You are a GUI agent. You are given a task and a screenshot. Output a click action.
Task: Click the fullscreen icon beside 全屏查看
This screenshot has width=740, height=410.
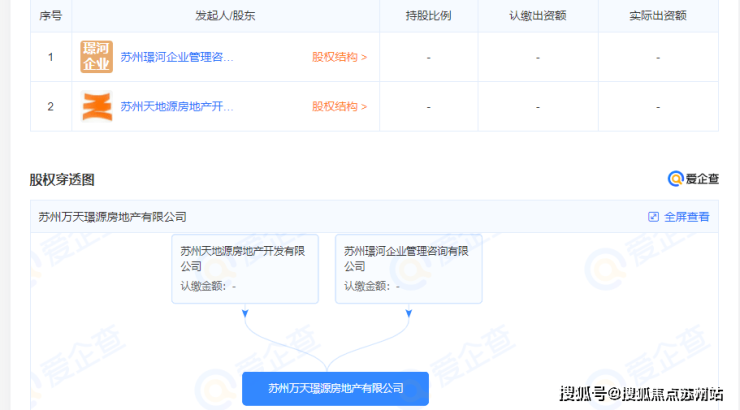click(x=653, y=217)
